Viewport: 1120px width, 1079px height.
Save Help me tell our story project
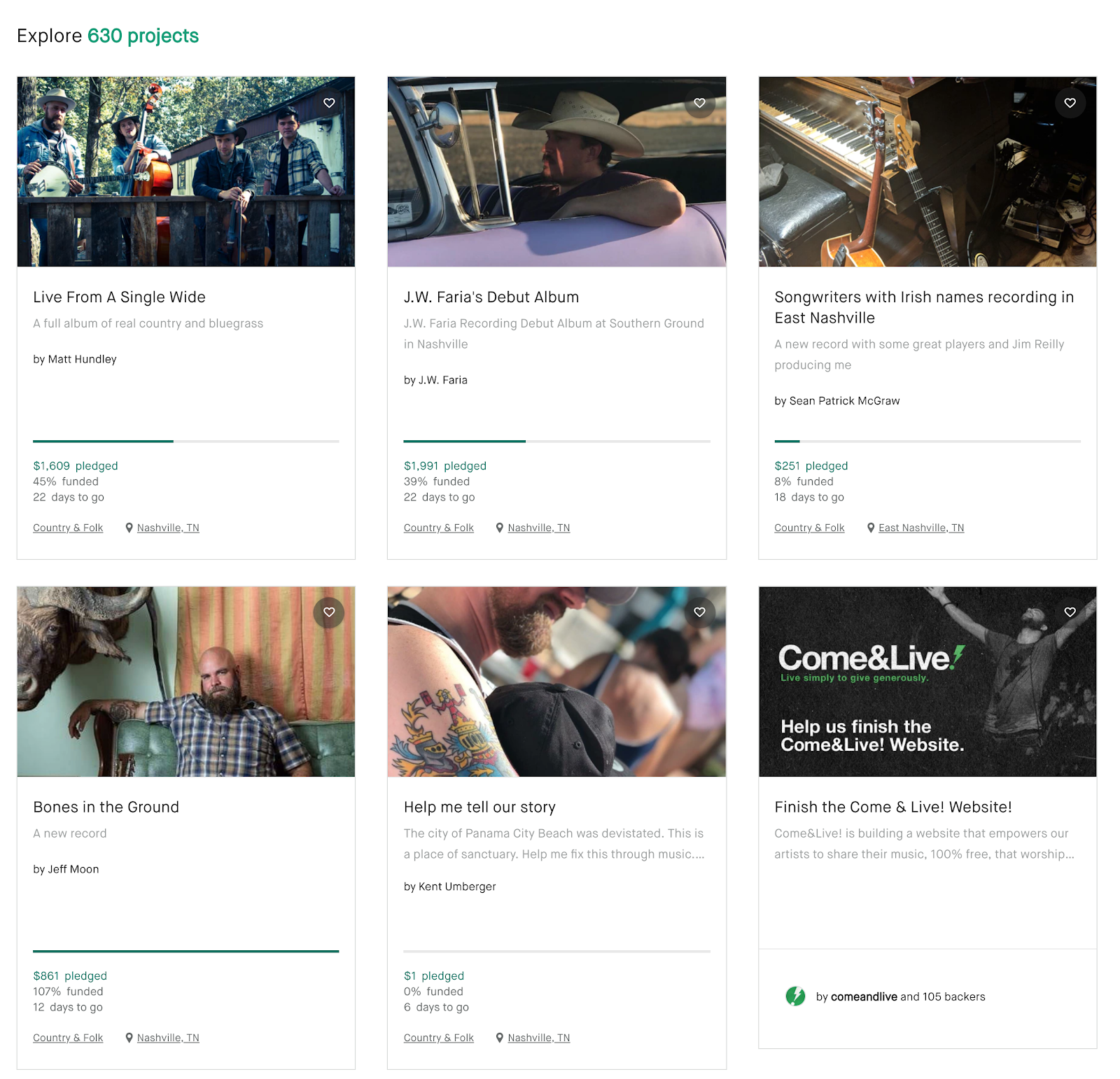(699, 612)
